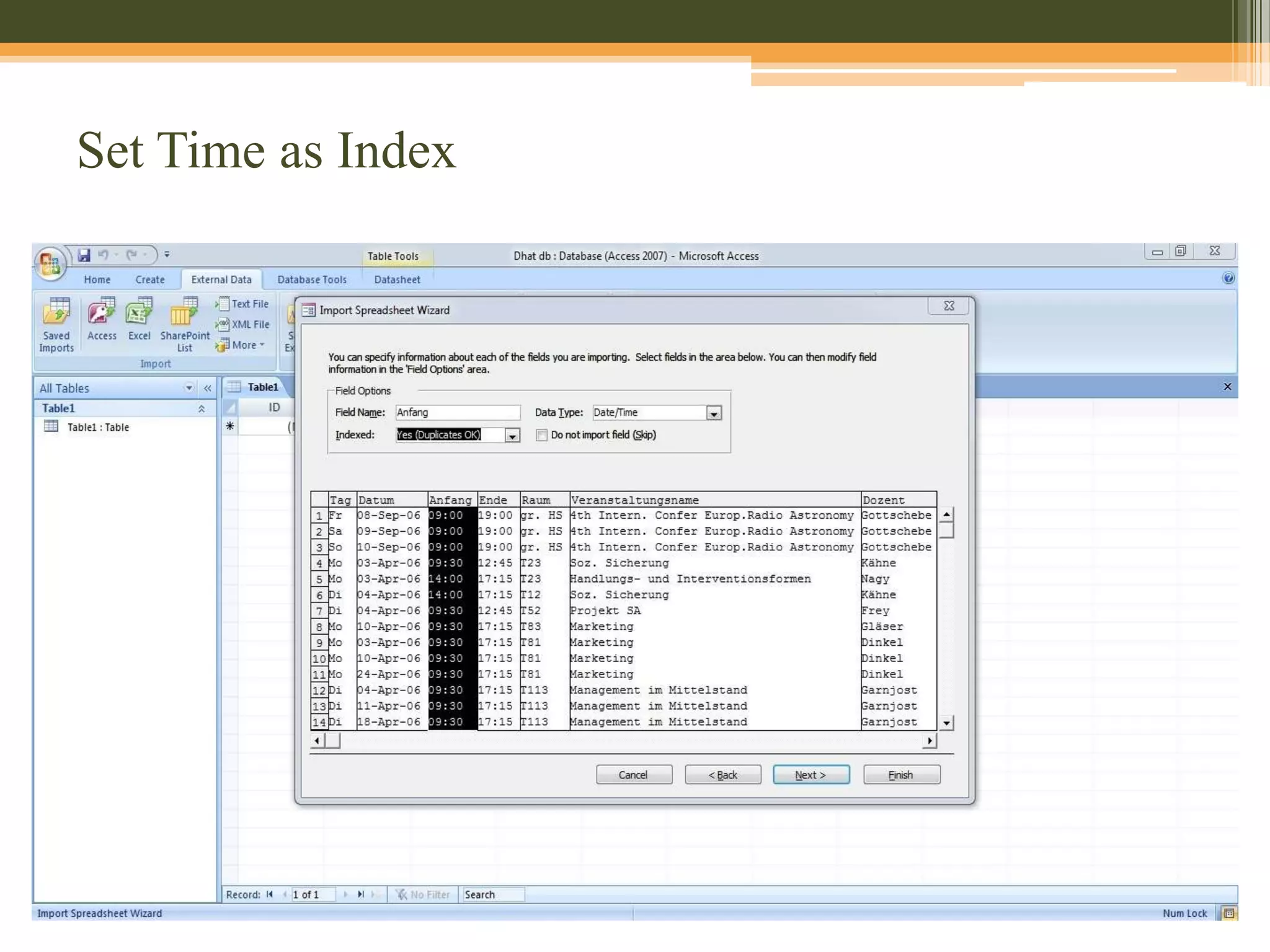
Task: Click the Field Name input box
Action: (458, 413)
